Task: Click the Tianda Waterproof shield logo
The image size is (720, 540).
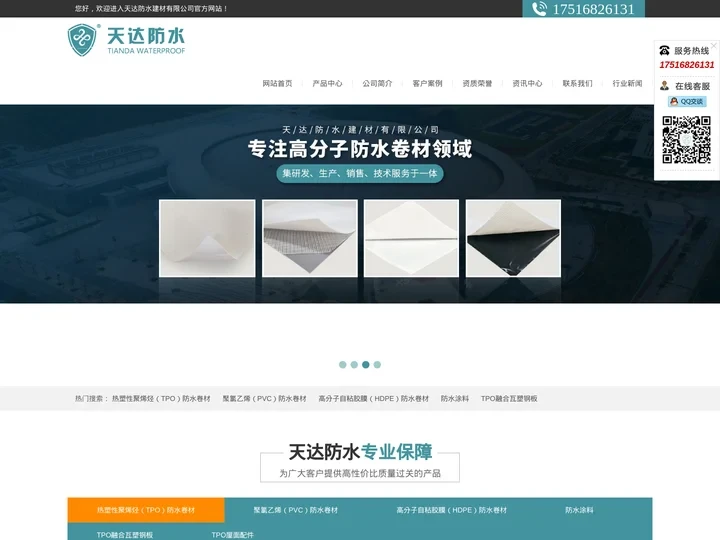Action: pyautogui.click(x=82, y=40)
